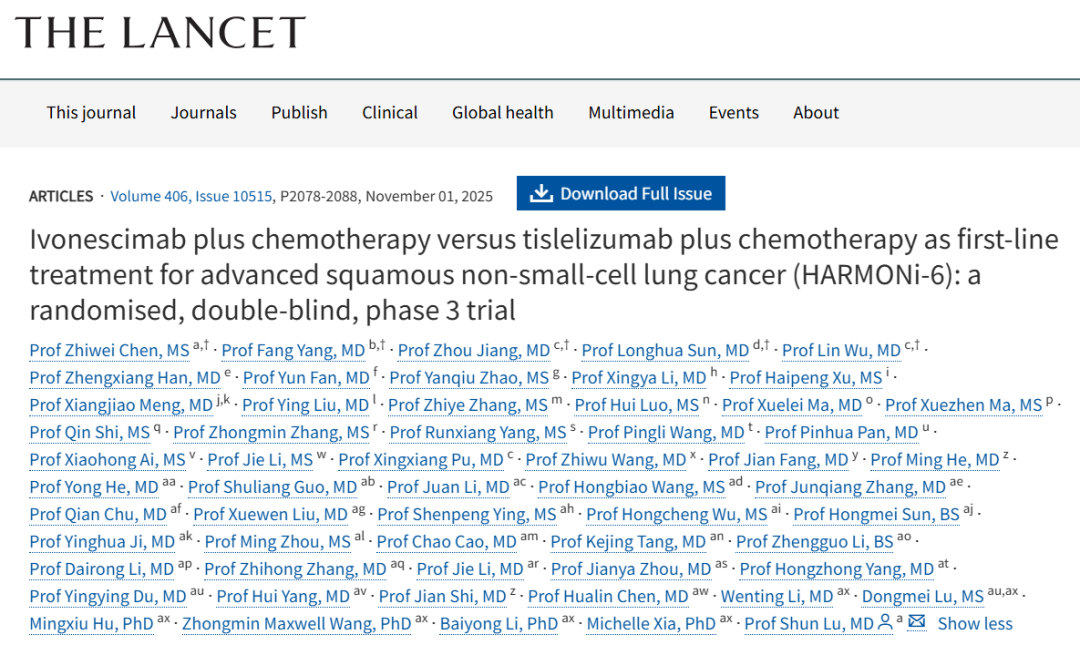This screenshot has height=645, width=1080.
Task: Click The Lancet logo
Action: tap(160, 33)
